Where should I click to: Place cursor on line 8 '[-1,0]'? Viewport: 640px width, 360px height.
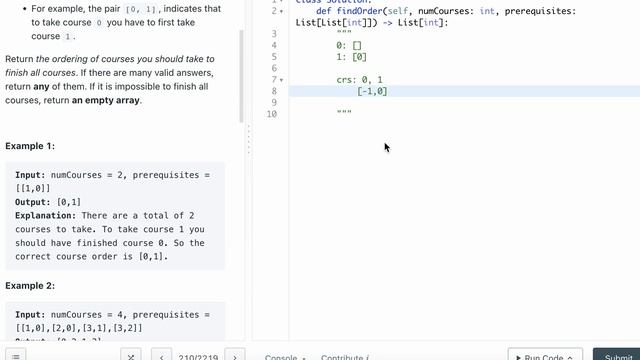pyautogui.click(x=372, y=91)
